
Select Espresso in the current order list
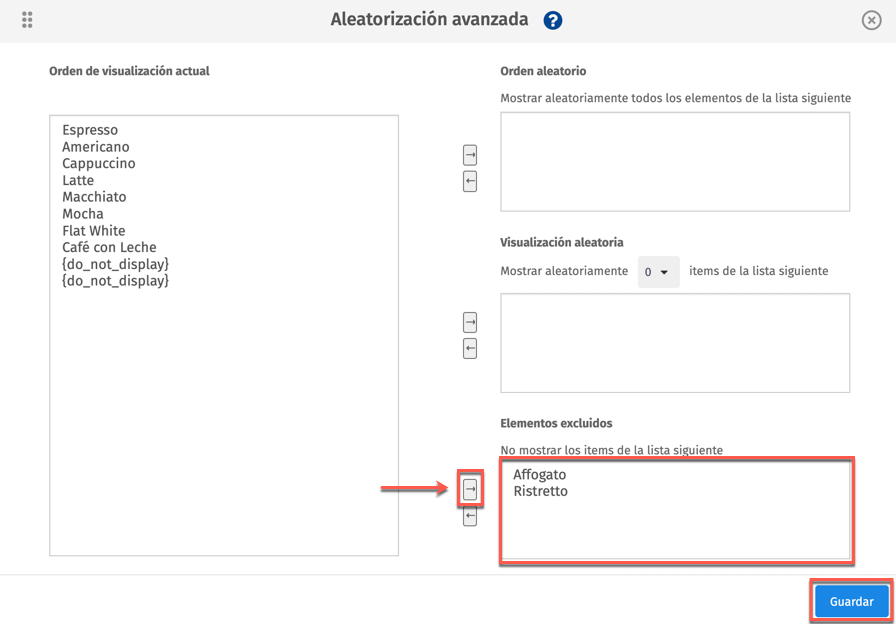point(90,130)
